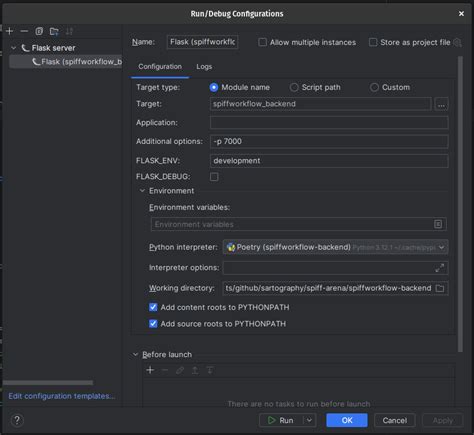This screenshot has width=474, height=435.
Task: Edit environment variables in dialog
Action: pyautogui.click(x=438, y=224)
